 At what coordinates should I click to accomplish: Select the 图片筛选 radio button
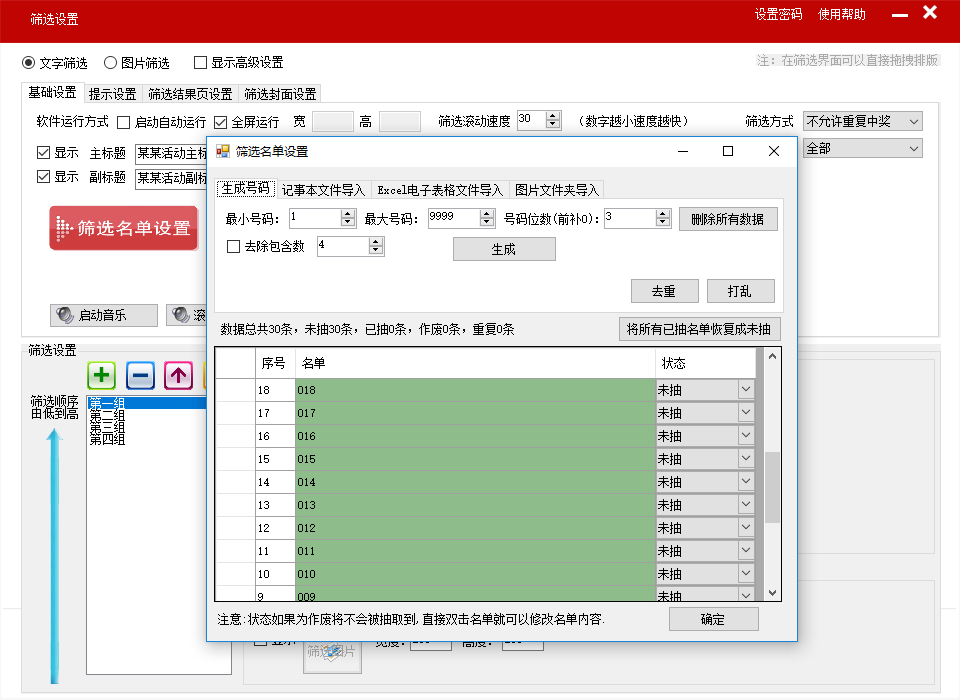pos(111,62)
